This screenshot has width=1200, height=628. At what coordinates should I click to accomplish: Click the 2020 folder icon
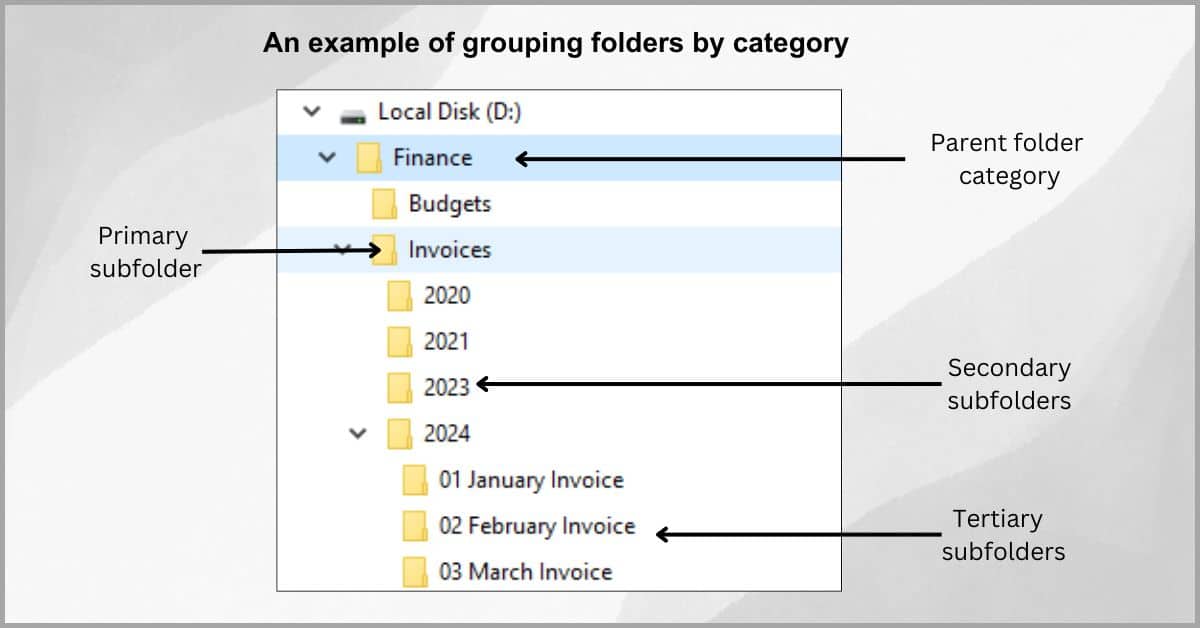[402, 295]
